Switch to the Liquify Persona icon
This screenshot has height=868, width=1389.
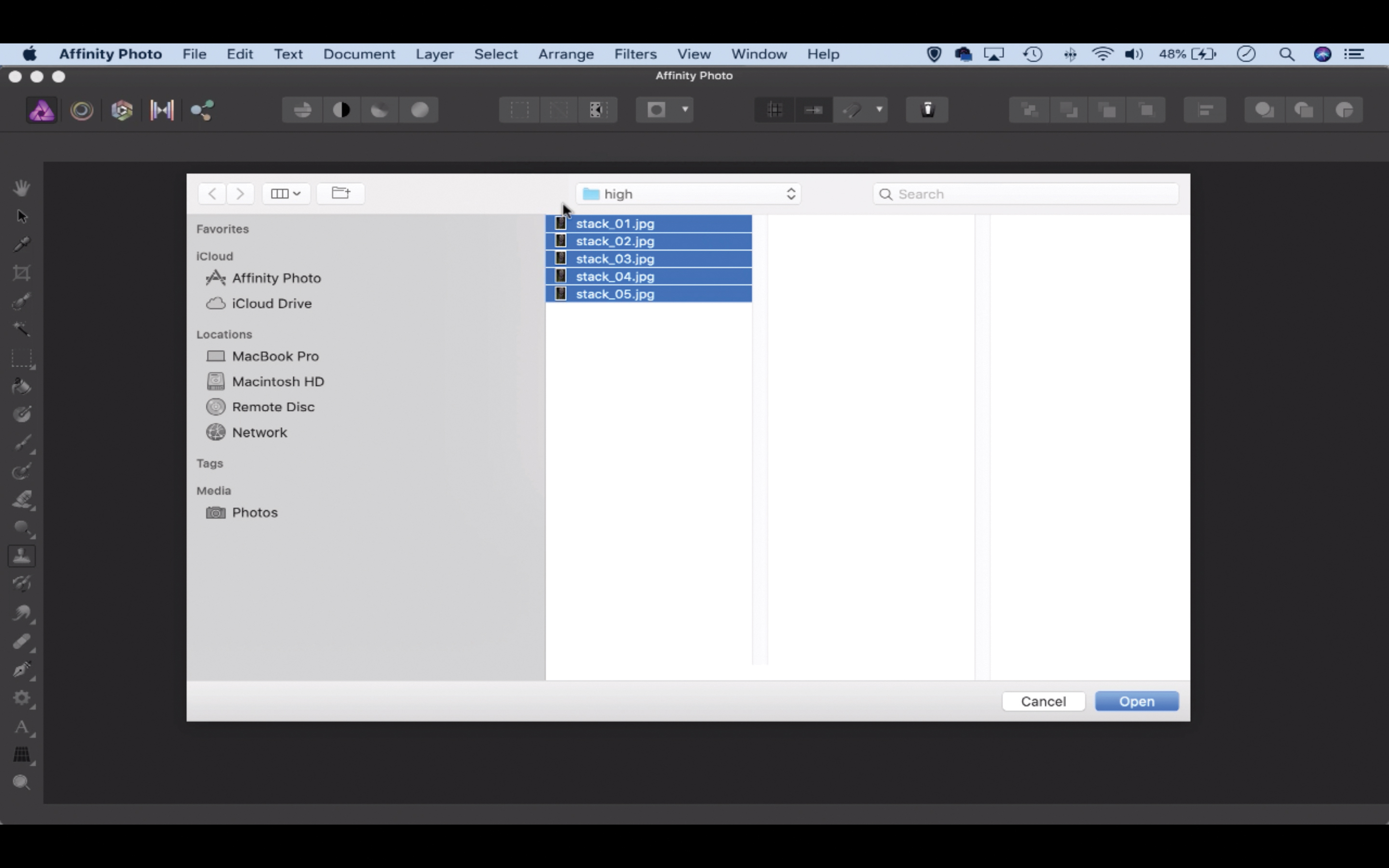(82, 110)
